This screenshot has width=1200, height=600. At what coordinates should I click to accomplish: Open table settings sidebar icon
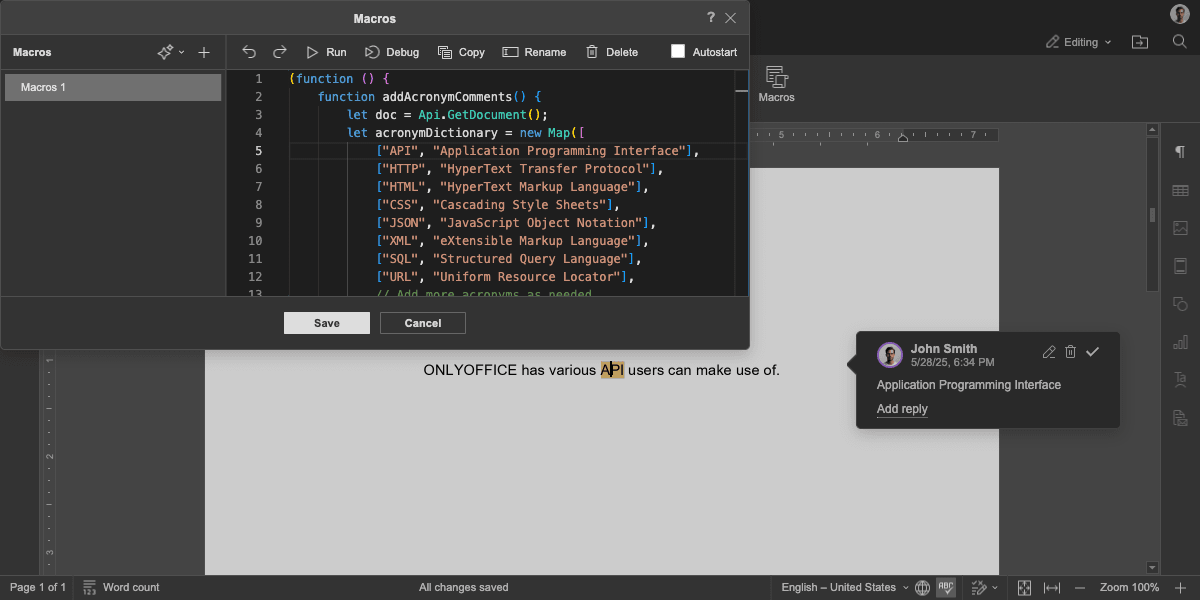click(1180, 190)
